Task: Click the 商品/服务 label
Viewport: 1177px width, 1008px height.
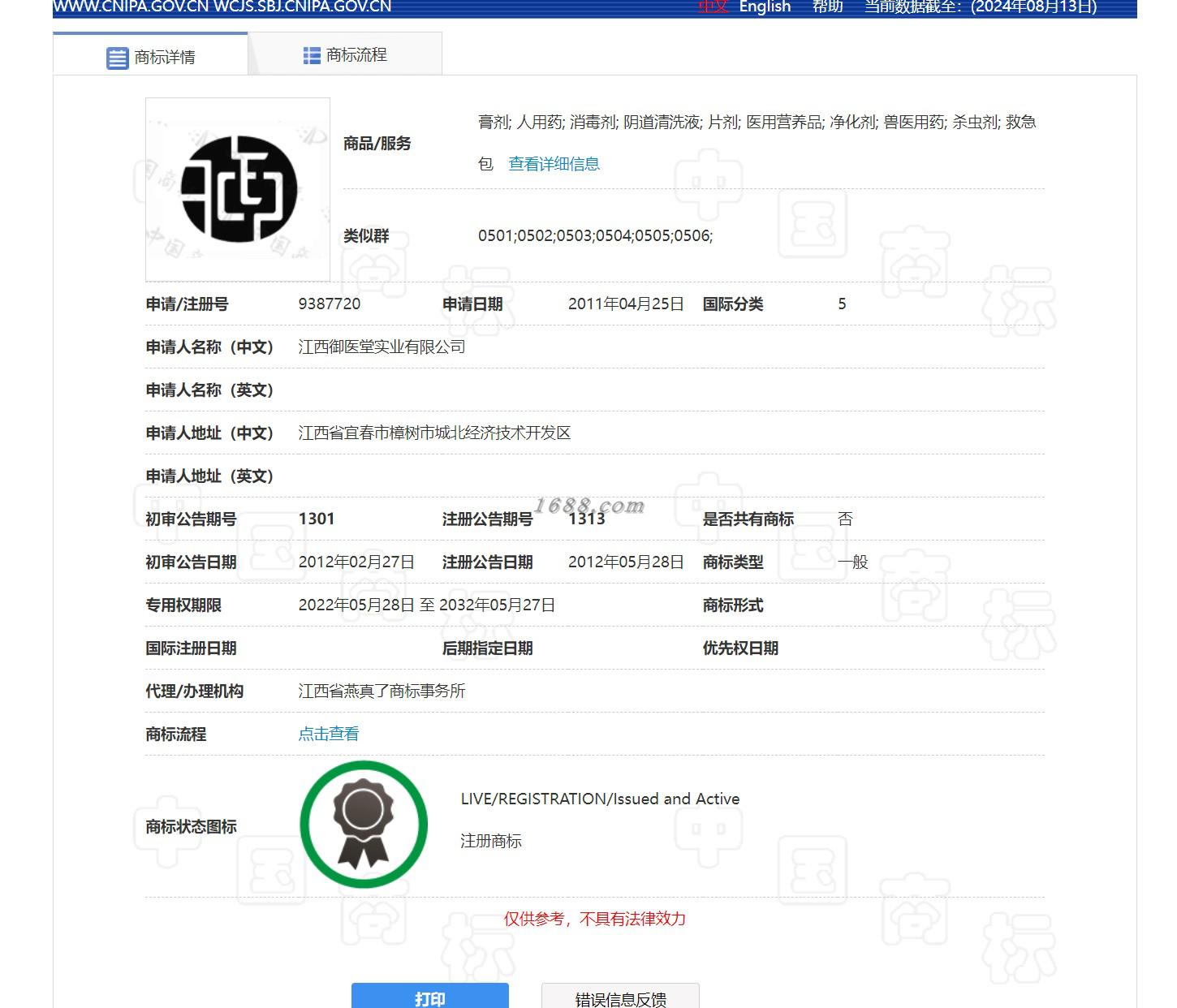Action: point(377,143)
